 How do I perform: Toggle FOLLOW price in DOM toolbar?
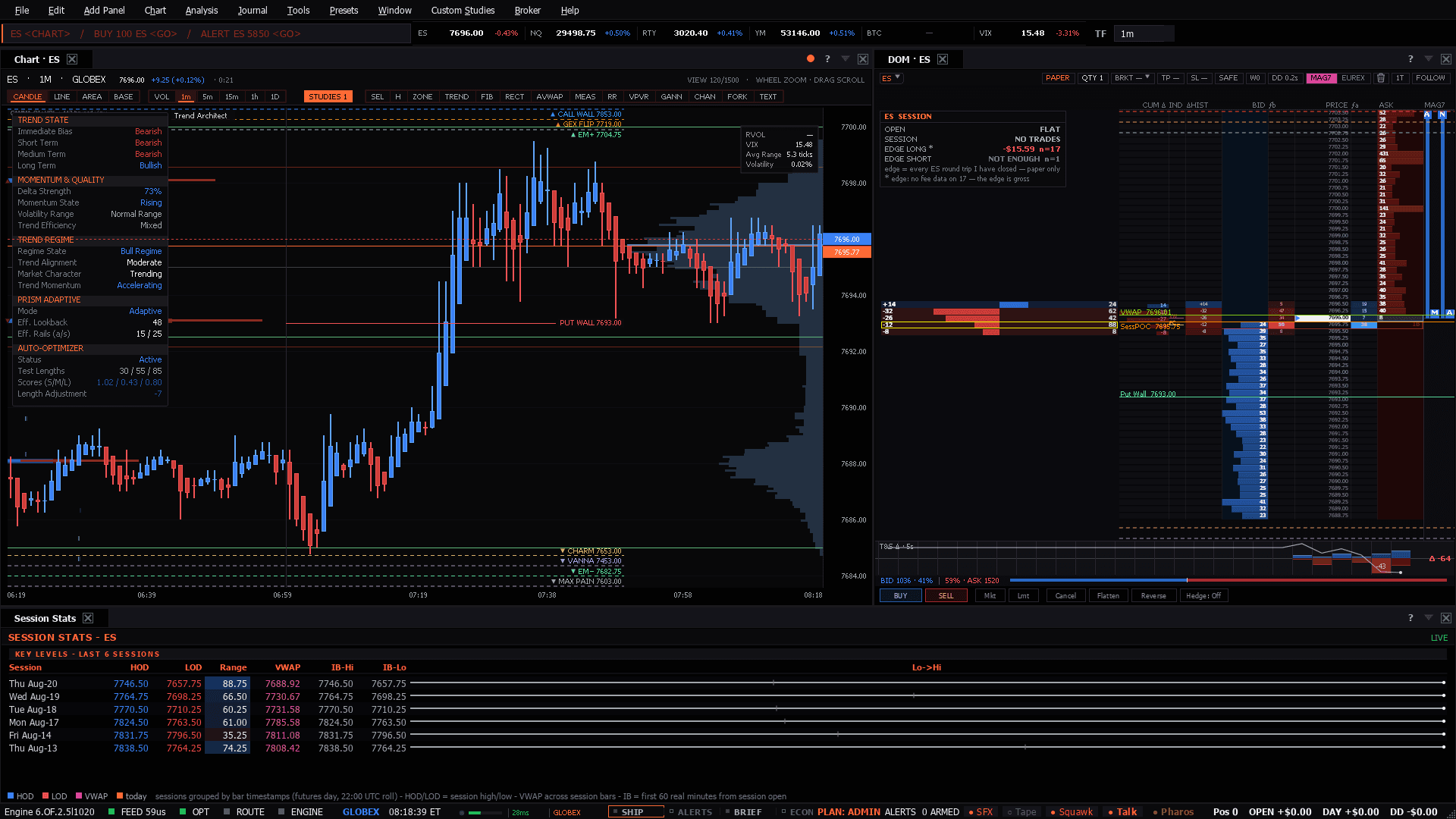tap(1430, 78)
